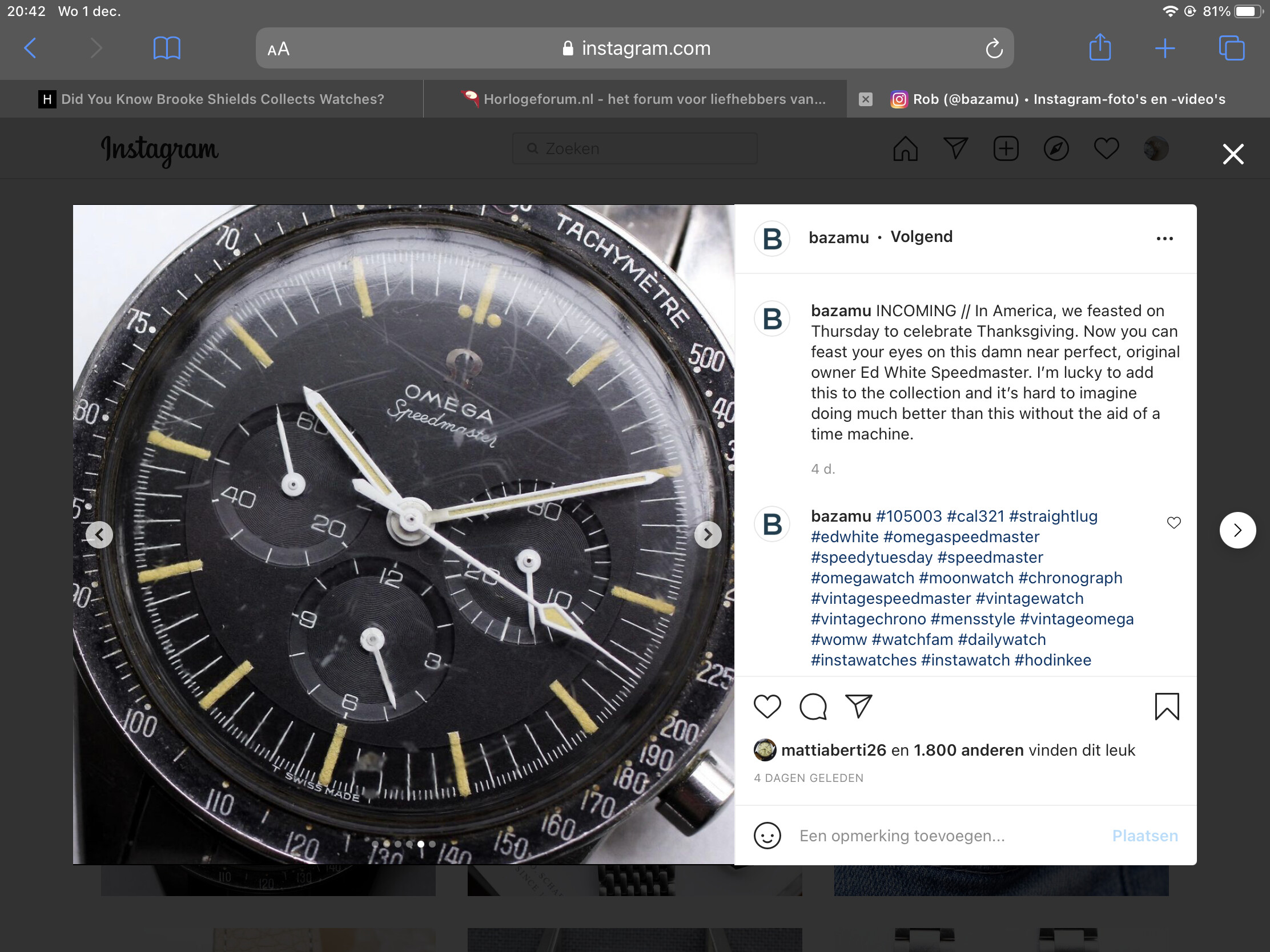Reload the page in Safari
The width and height of the screenshot is (1270, 952).
point(994,49)
